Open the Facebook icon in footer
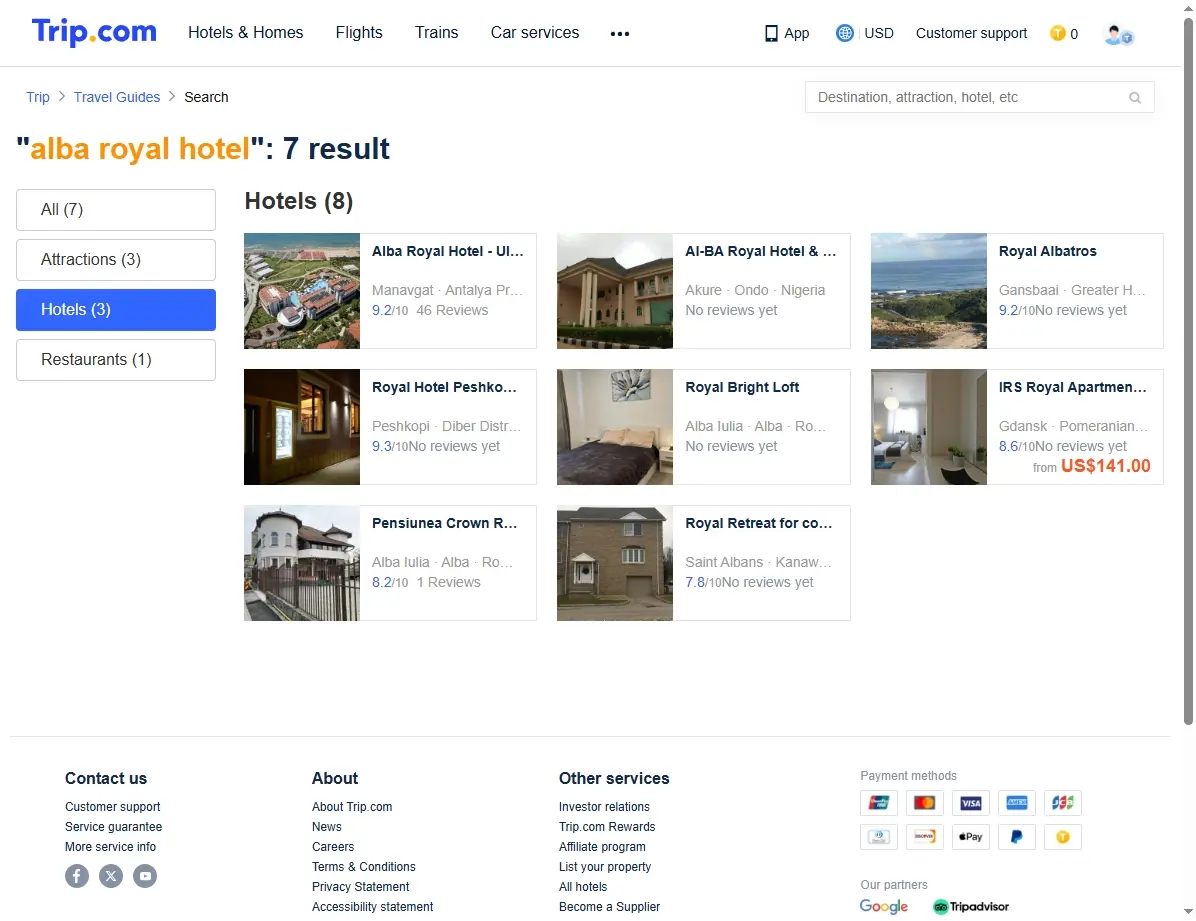Screen dimensions: 1196x921 [x=77, y=876]
